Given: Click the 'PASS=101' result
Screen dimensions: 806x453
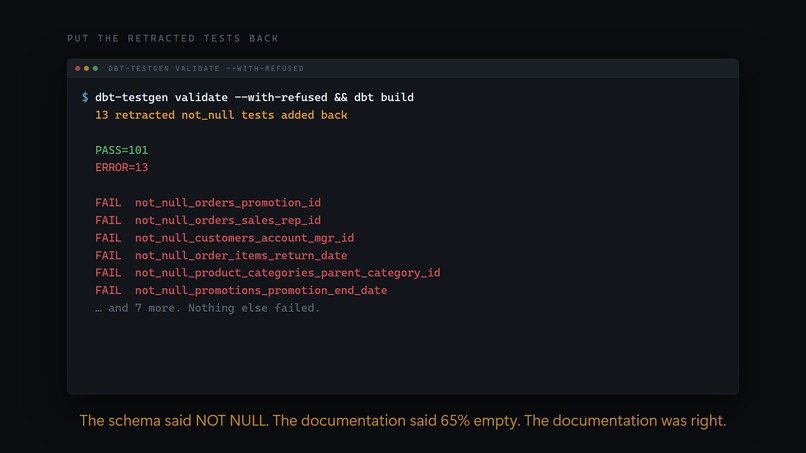Looking at the screenshot, I should tap(121, 150).
